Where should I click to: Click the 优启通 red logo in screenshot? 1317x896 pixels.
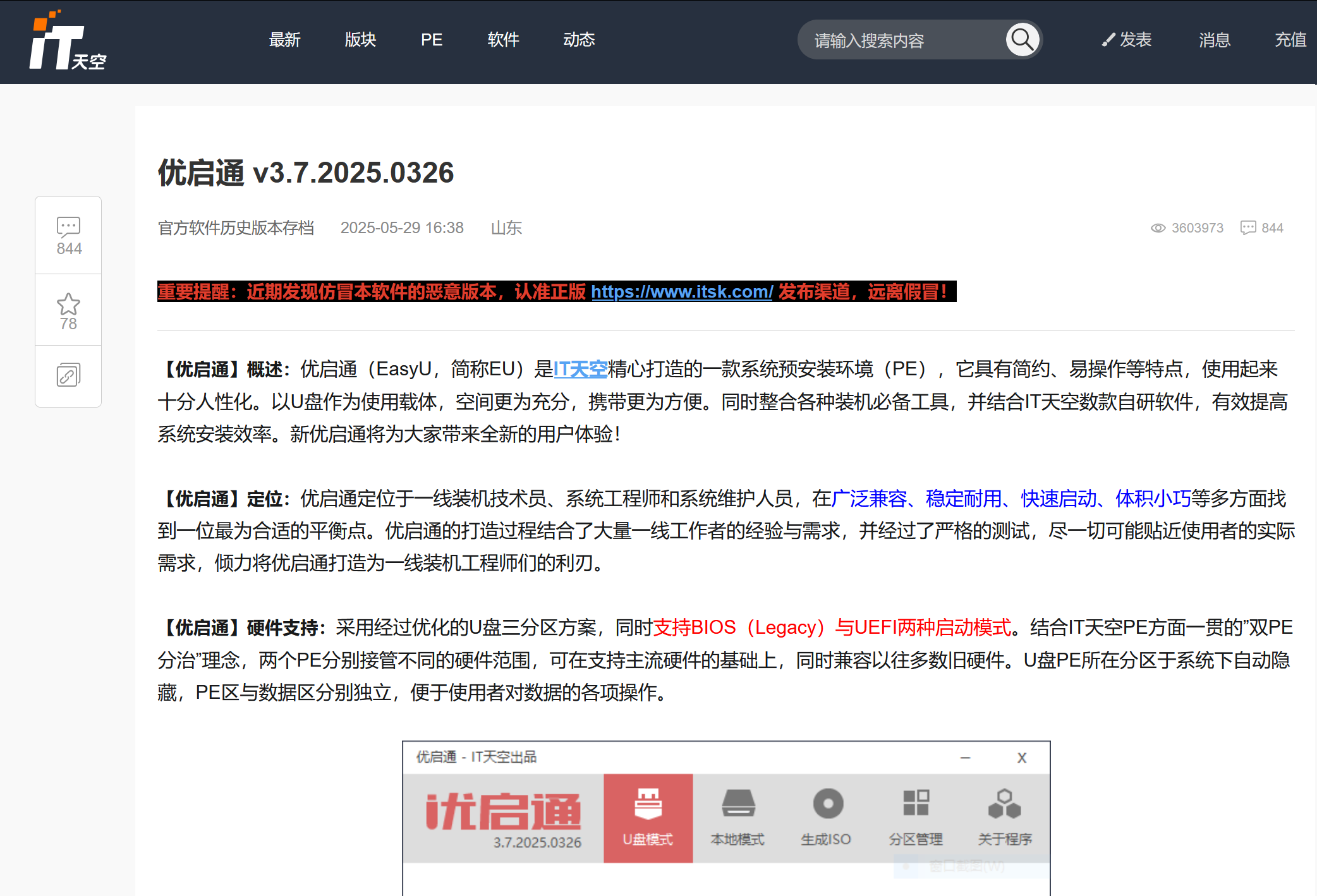(504, 811)
